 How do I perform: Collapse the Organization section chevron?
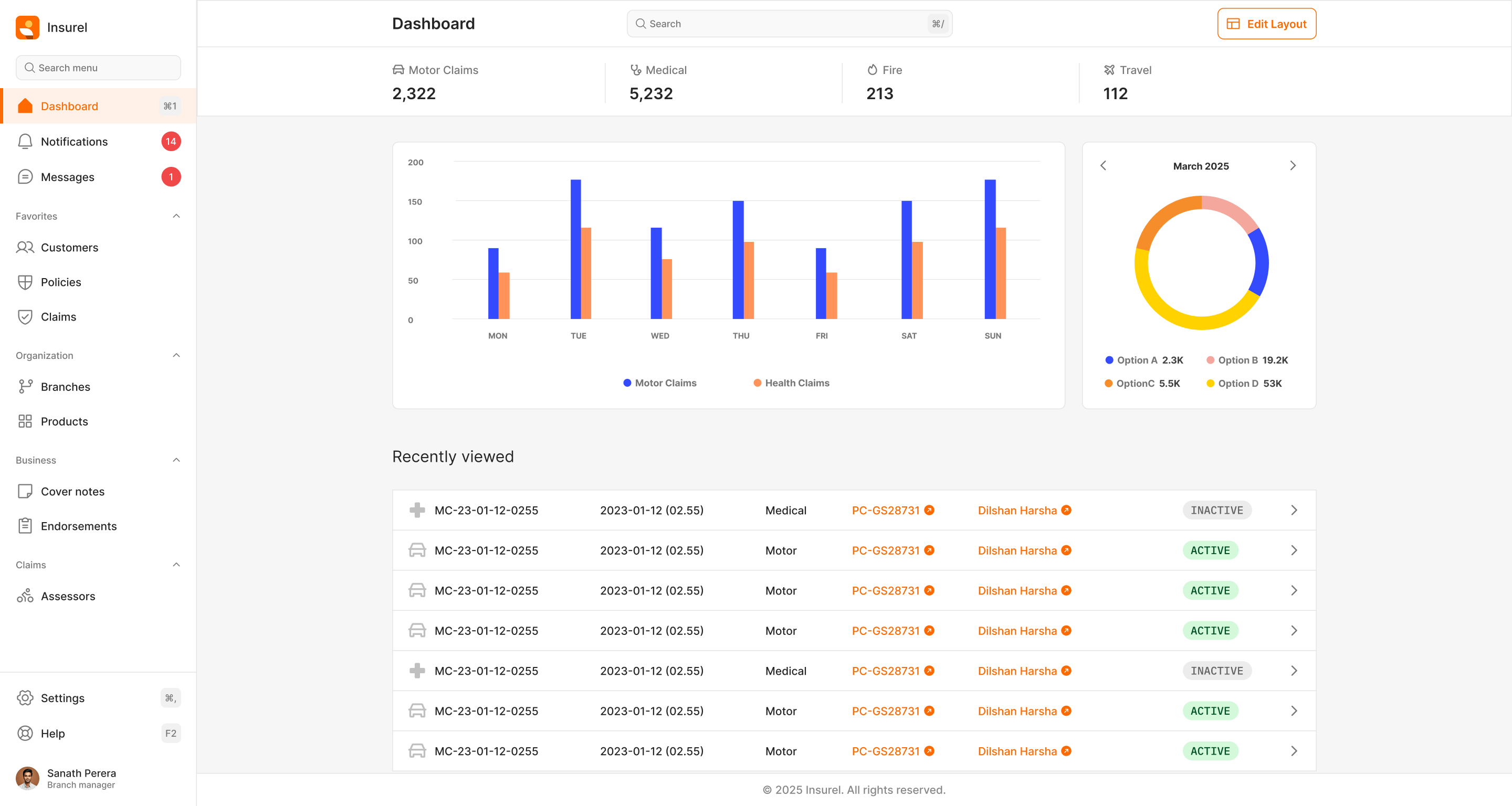coord(176,355)
